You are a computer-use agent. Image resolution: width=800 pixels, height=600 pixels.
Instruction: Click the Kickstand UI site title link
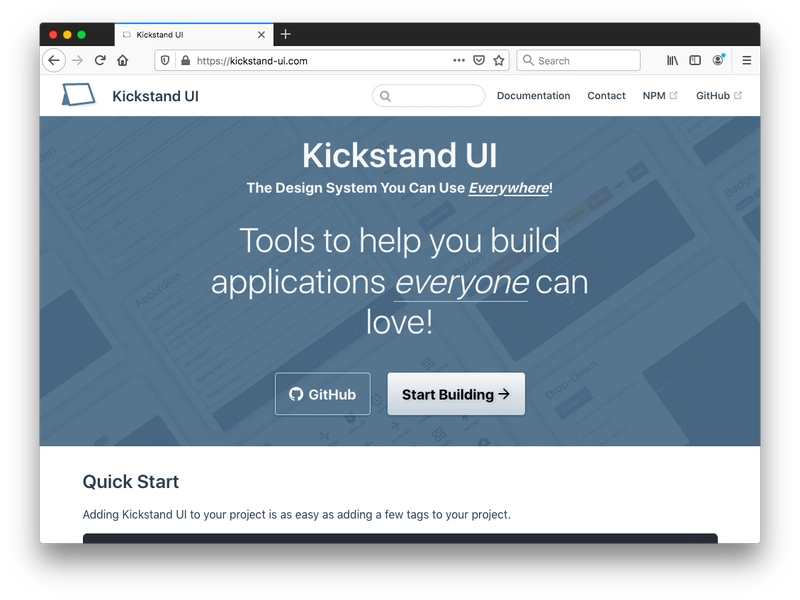(x=155, y=96)
